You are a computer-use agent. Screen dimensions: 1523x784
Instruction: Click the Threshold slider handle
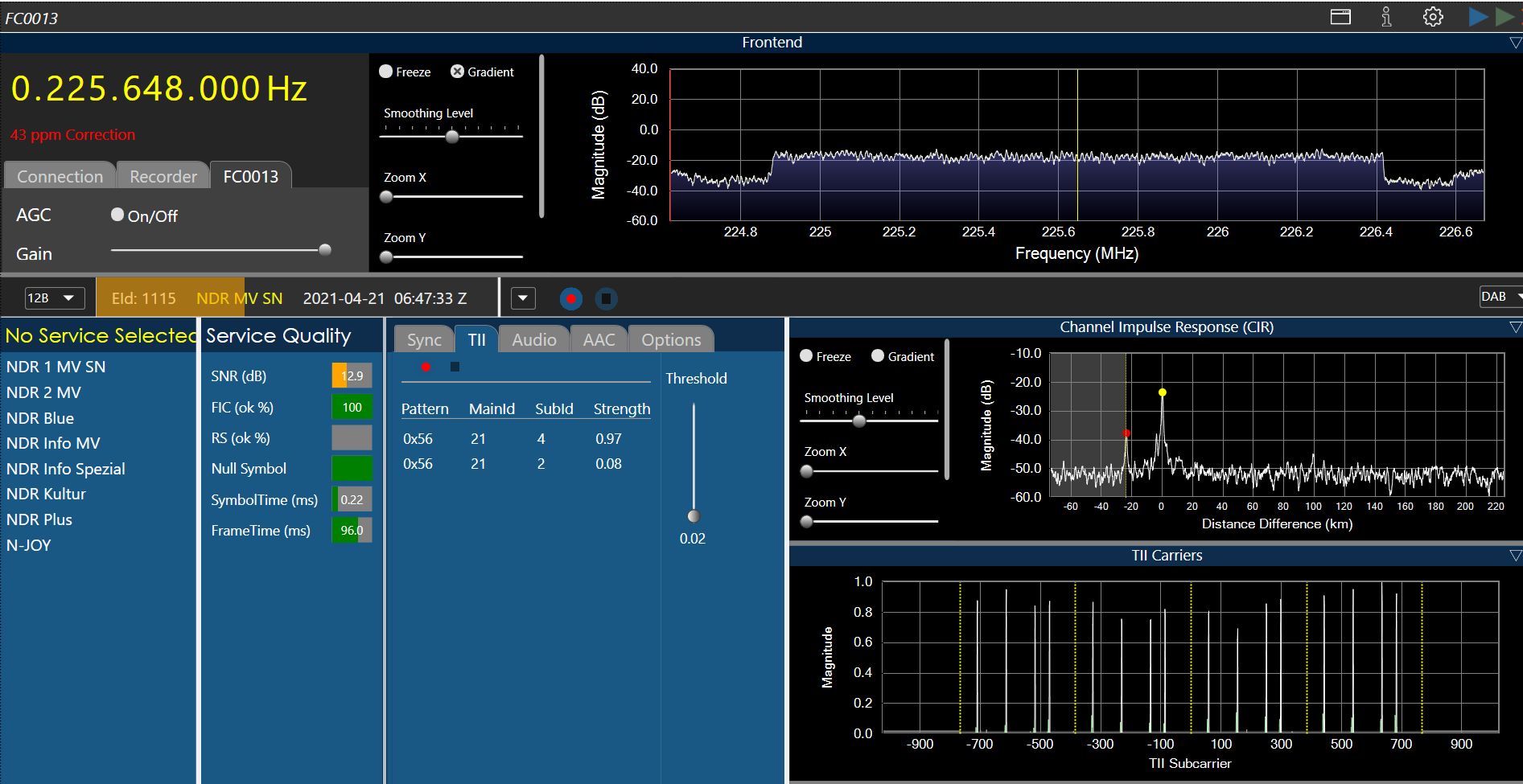[x=694, y=516]
